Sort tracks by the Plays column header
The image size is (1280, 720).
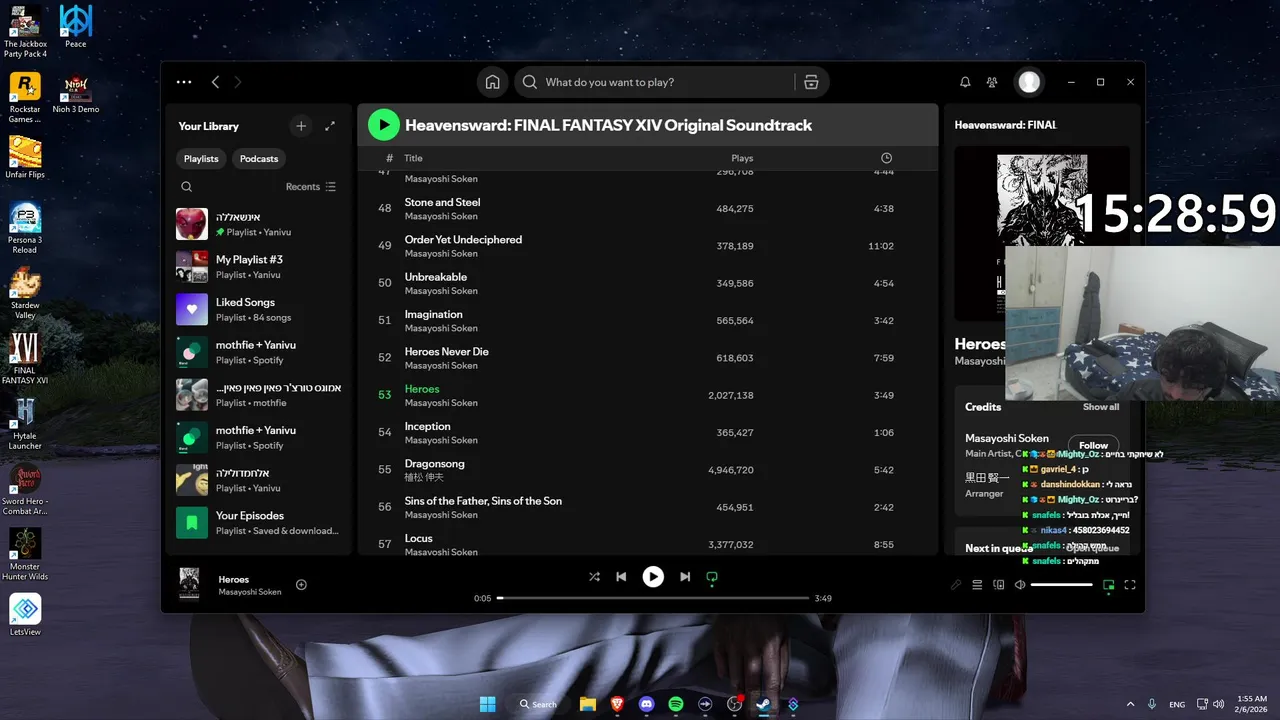point(742,158)
